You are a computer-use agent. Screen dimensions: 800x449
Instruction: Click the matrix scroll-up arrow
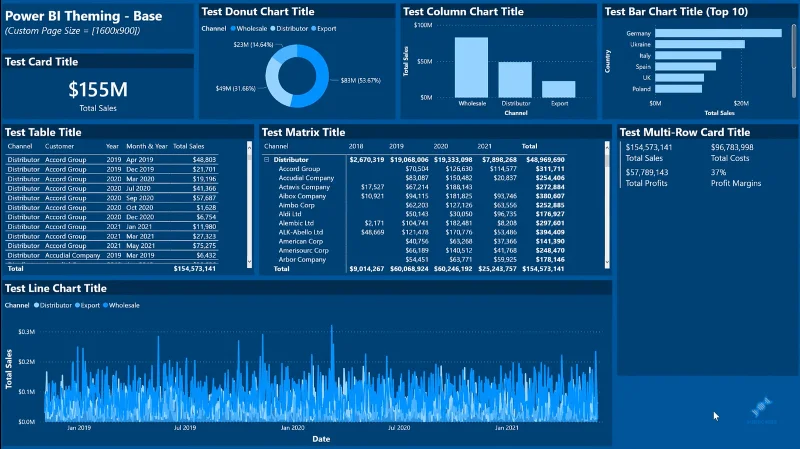[607, 147]
